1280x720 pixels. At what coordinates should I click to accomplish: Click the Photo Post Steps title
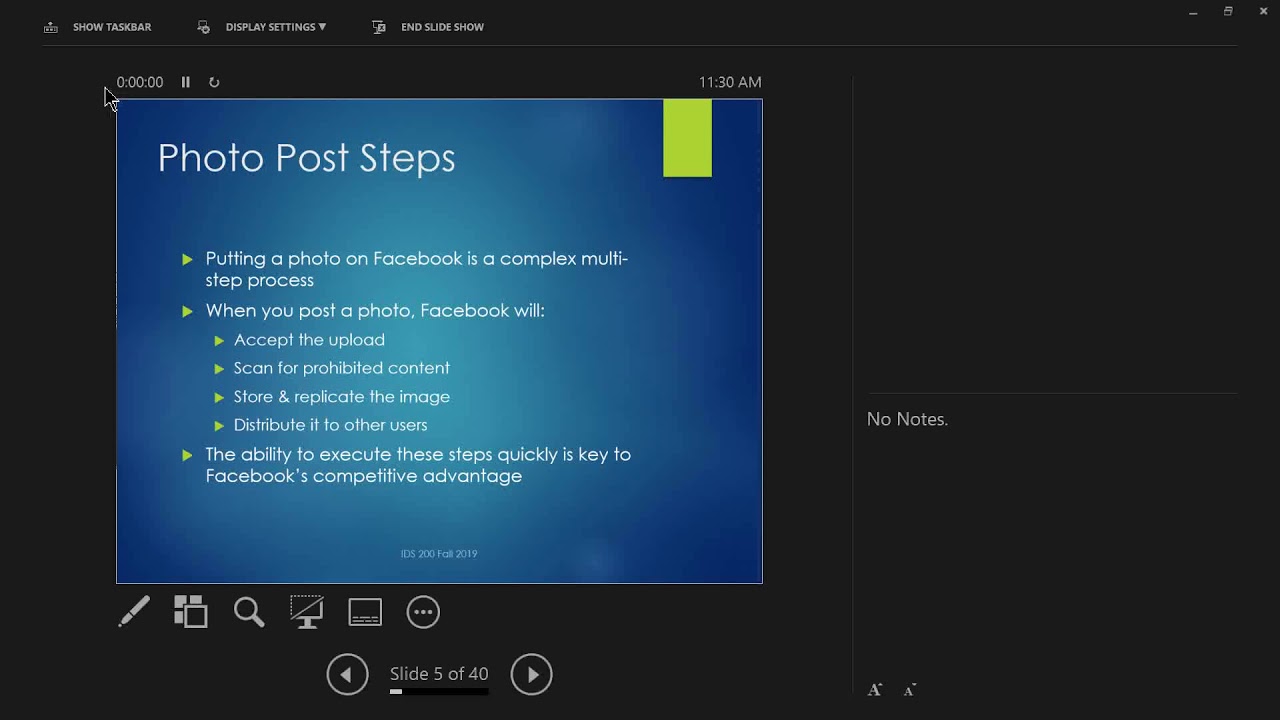pyautogui.click(x=307, y=158)
